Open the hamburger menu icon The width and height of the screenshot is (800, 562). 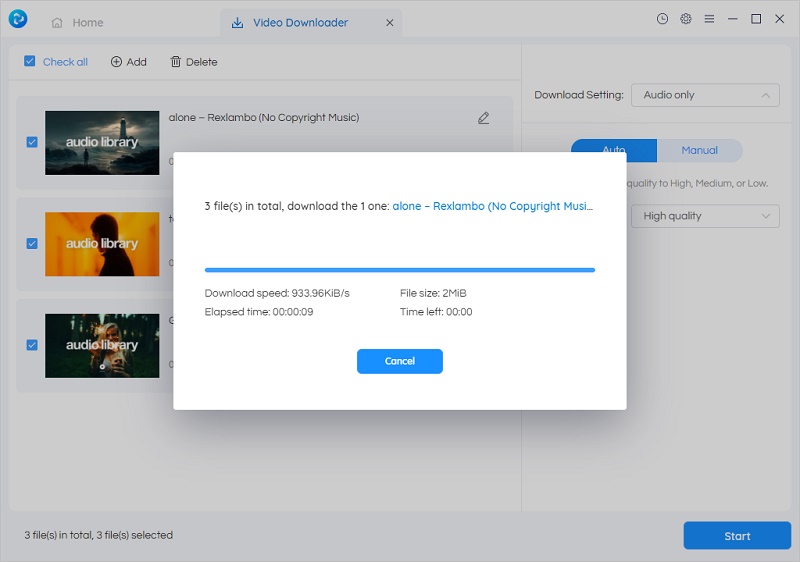click(709, 19)
